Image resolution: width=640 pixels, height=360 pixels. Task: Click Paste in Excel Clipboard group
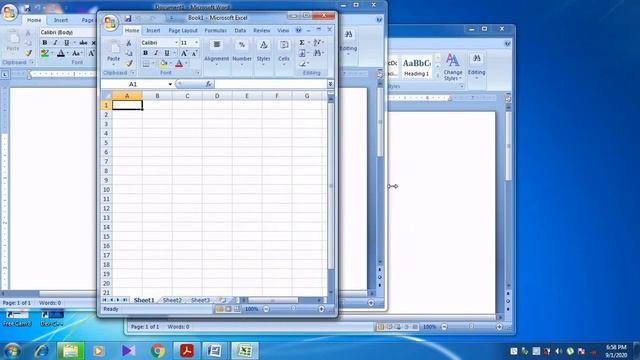(113, 52)
